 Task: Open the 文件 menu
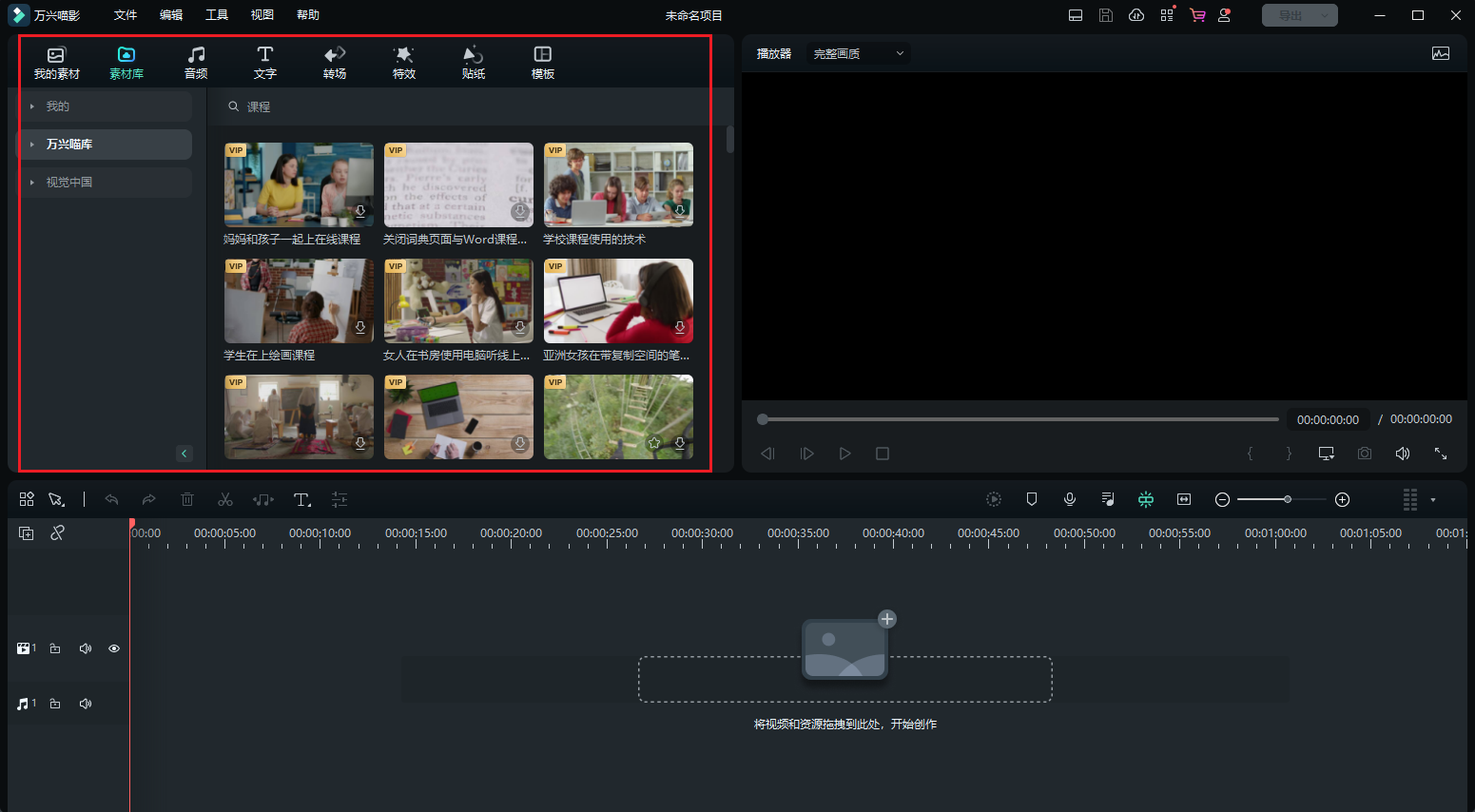click(126, 15)
